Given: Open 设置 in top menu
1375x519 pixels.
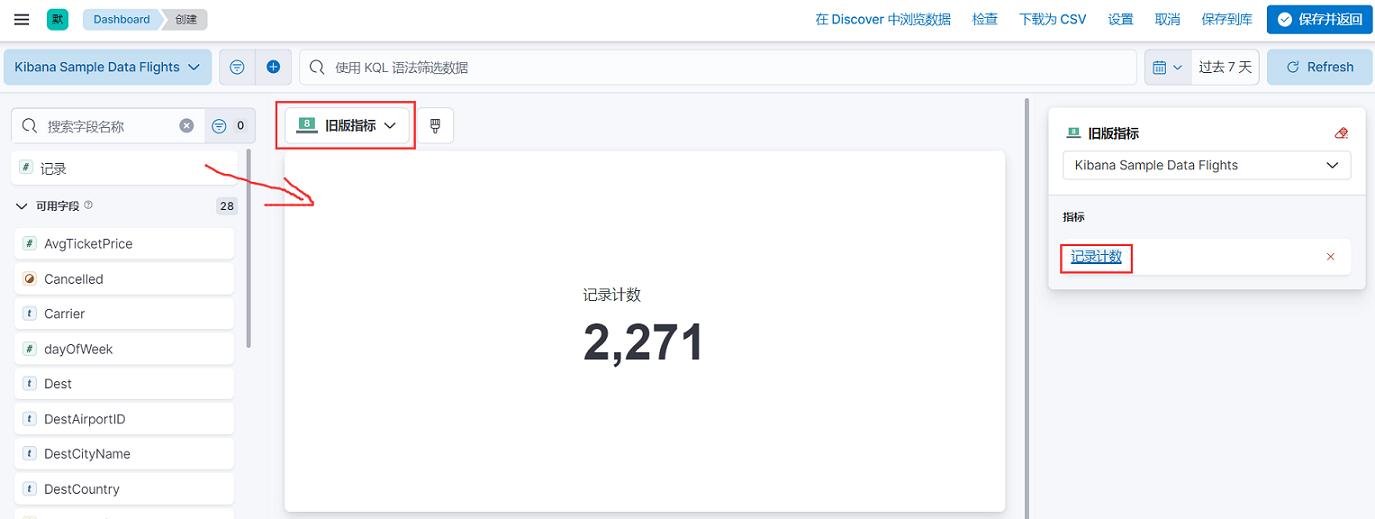Looking at the screenshot, I should 1121,19.
